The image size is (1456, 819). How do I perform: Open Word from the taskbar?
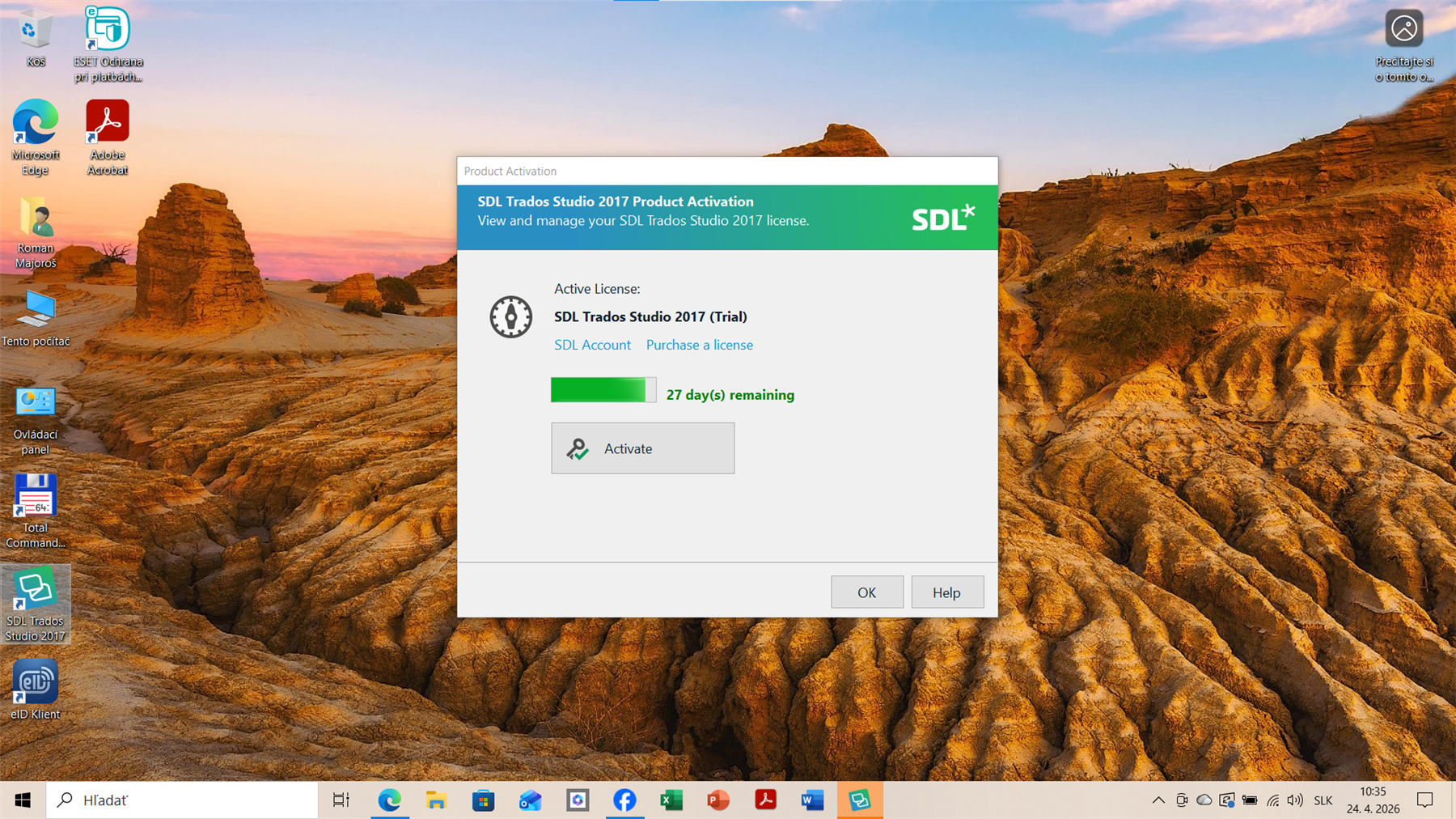tap(812, 800)
